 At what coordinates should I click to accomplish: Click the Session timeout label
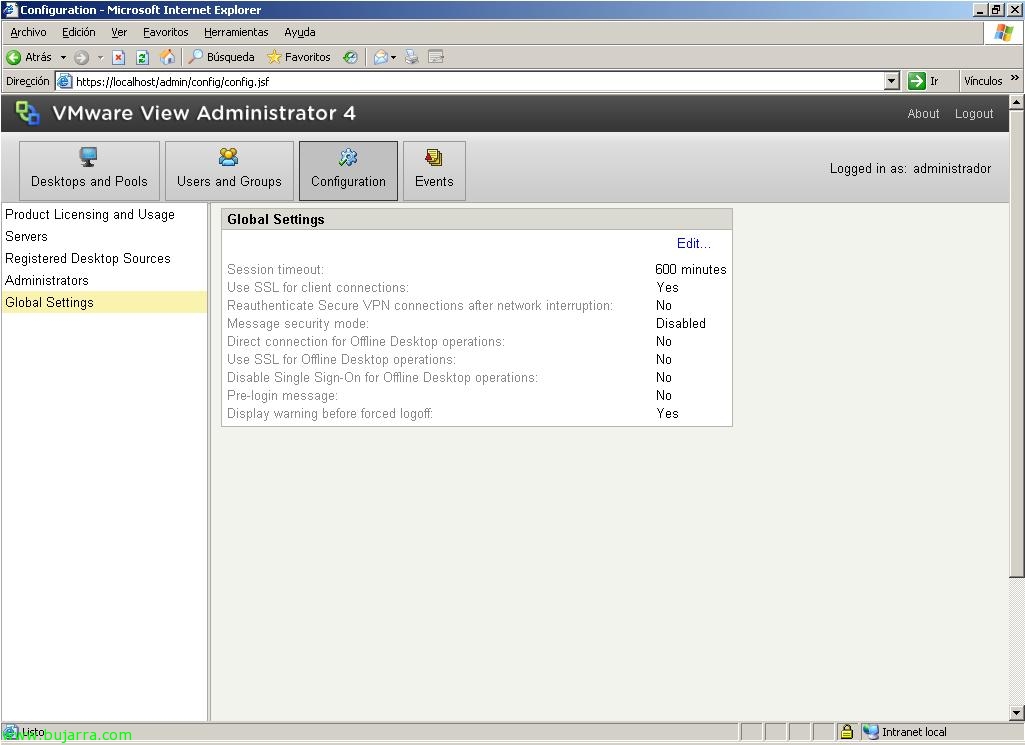tap(275, 269)
